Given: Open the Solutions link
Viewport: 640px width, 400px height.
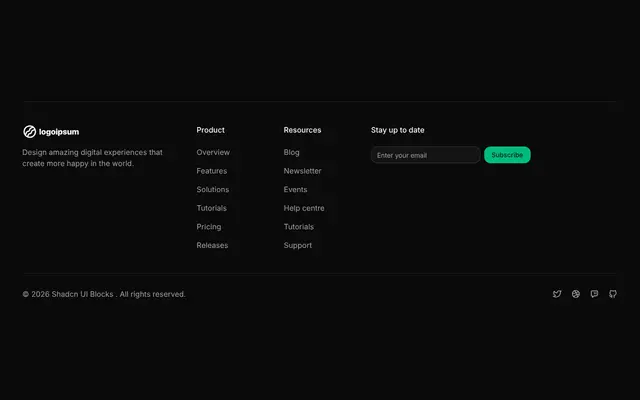Looking at the screenshot, I should (213, 189).
